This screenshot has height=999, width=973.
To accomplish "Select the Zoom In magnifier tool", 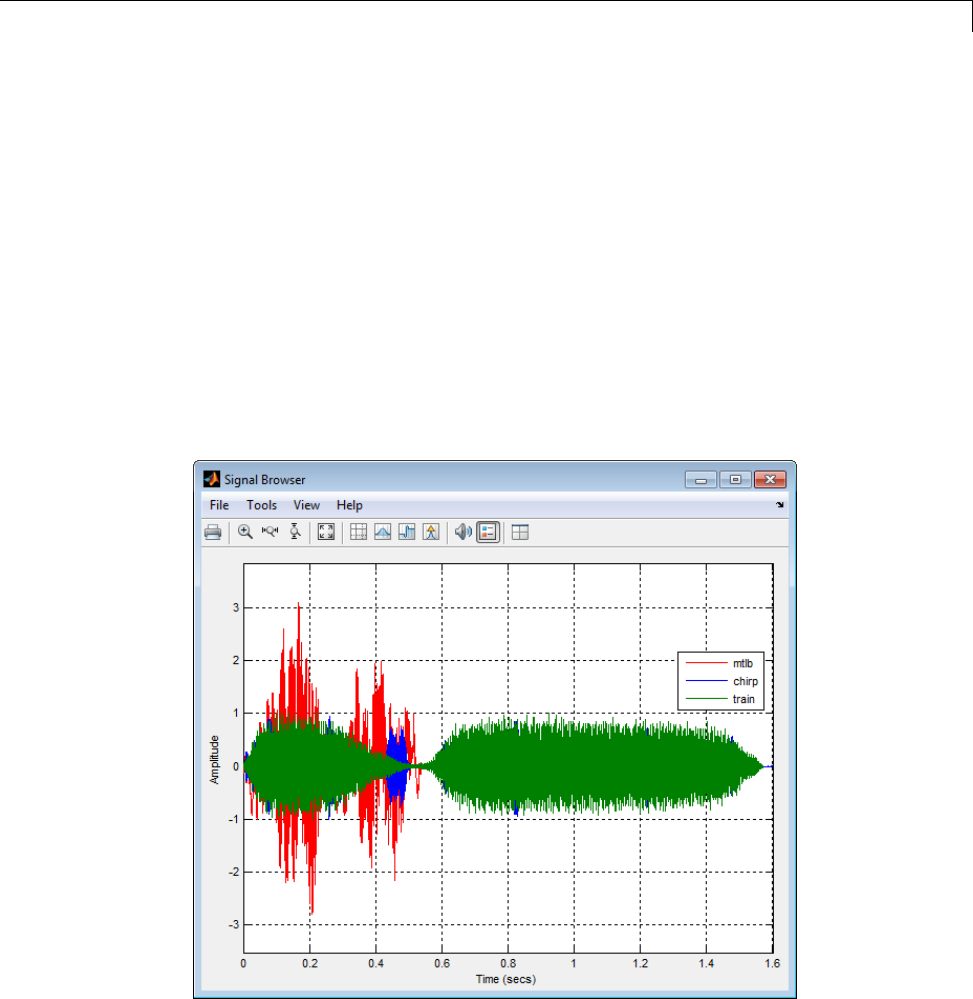I will click(245, 532).
